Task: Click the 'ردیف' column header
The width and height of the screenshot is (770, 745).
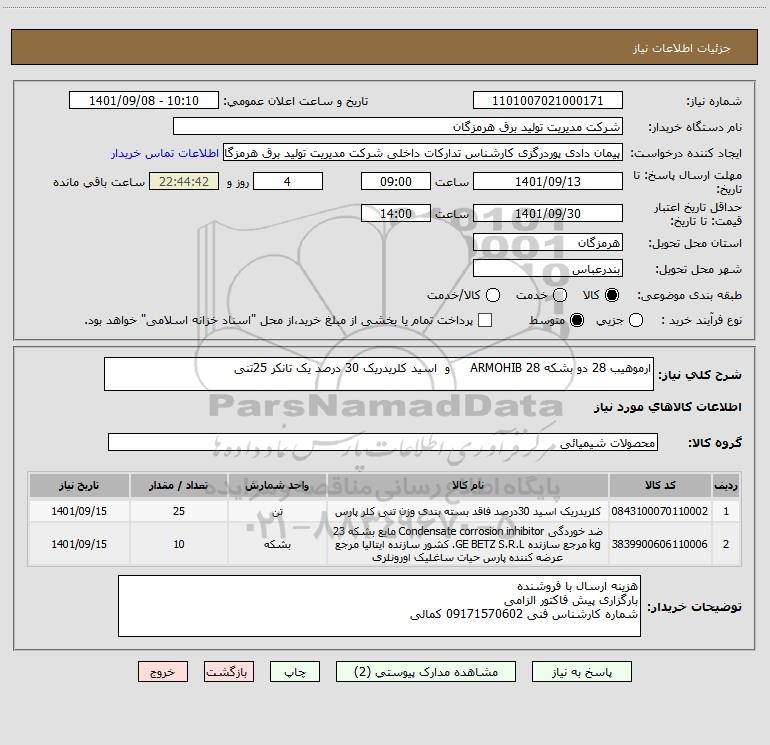Action: click(x=726, y=485)
